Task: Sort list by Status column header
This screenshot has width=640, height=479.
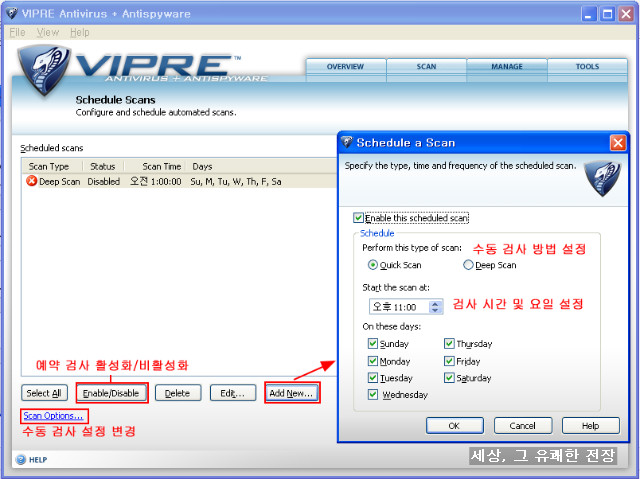Action: (x=104, y=166)
